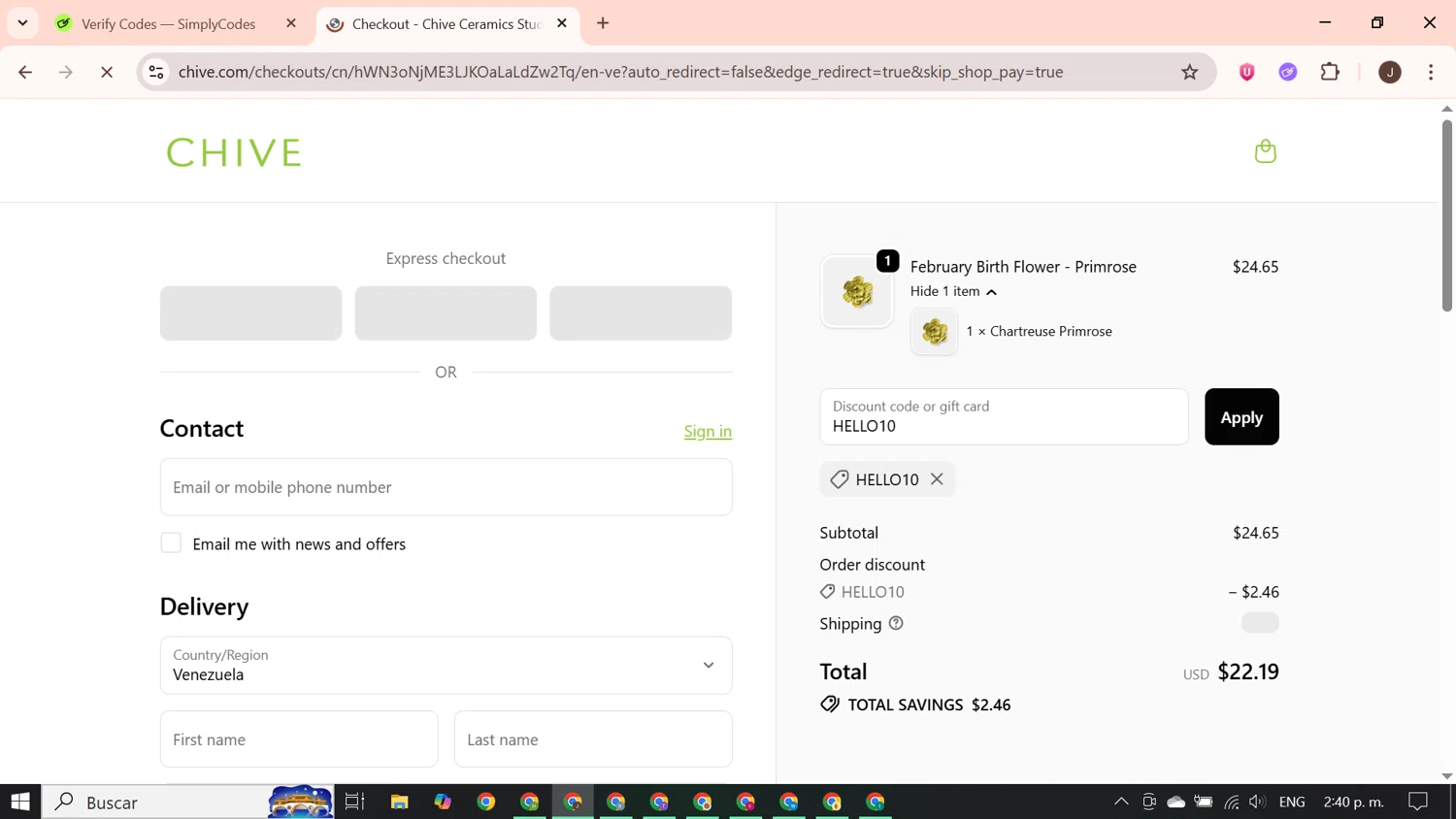Open the Wi-Fi network tray icon

pos(1231,802)
